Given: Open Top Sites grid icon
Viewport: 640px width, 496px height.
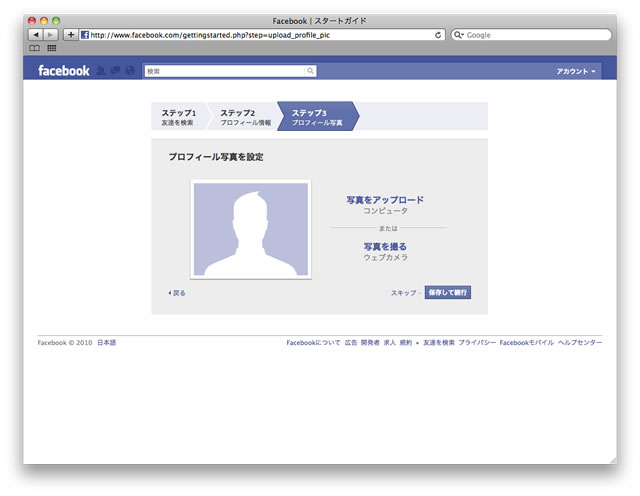Looking at the screenshot, I should (x=51, y=48).
